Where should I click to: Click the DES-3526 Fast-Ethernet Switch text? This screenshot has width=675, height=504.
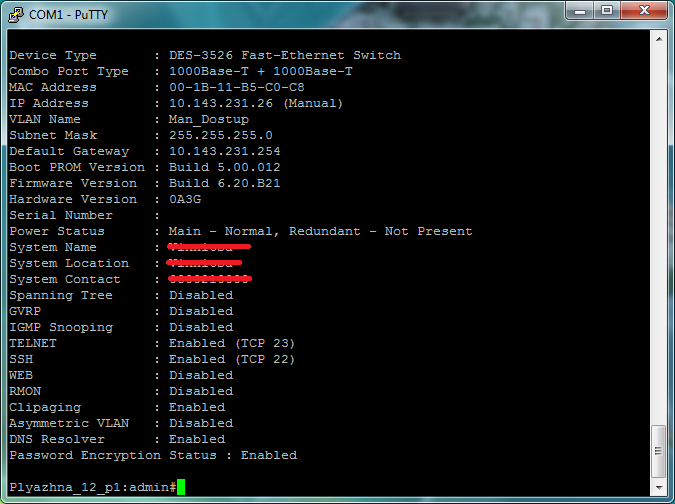point(285,56)
